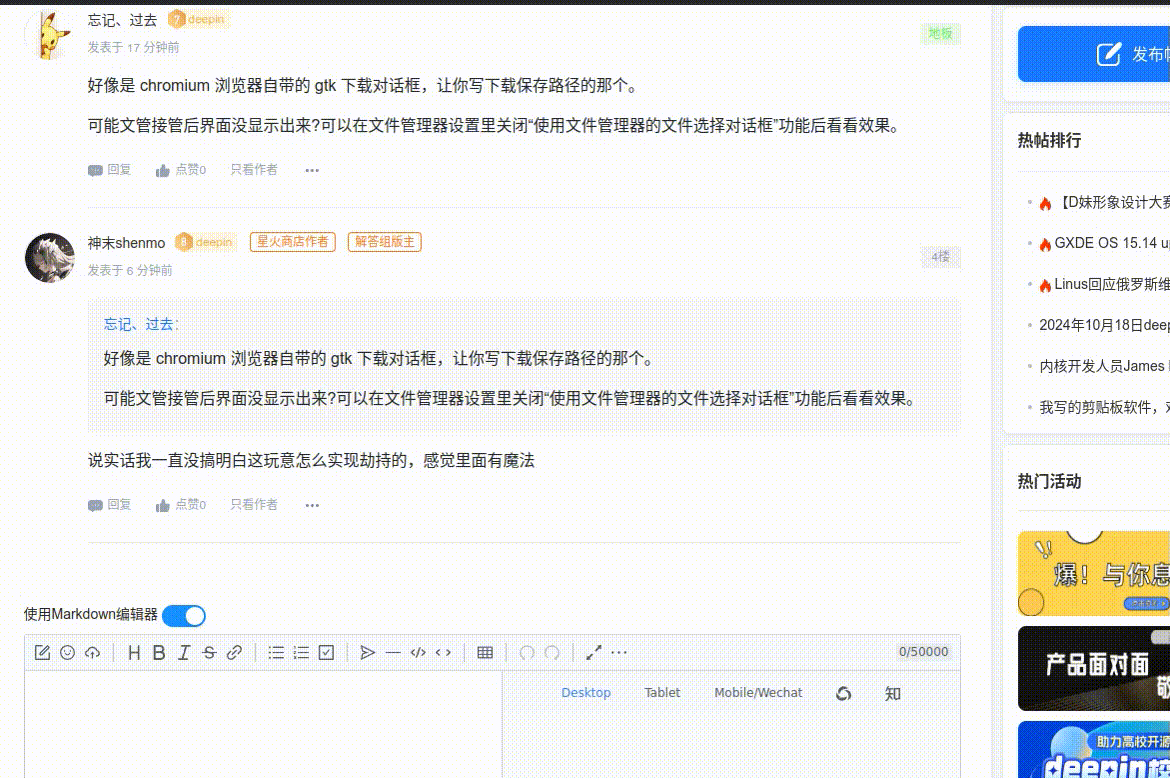Open username 神末shenmo
Viewport: 1170px width, 778px height.
[x=126, y=243]
